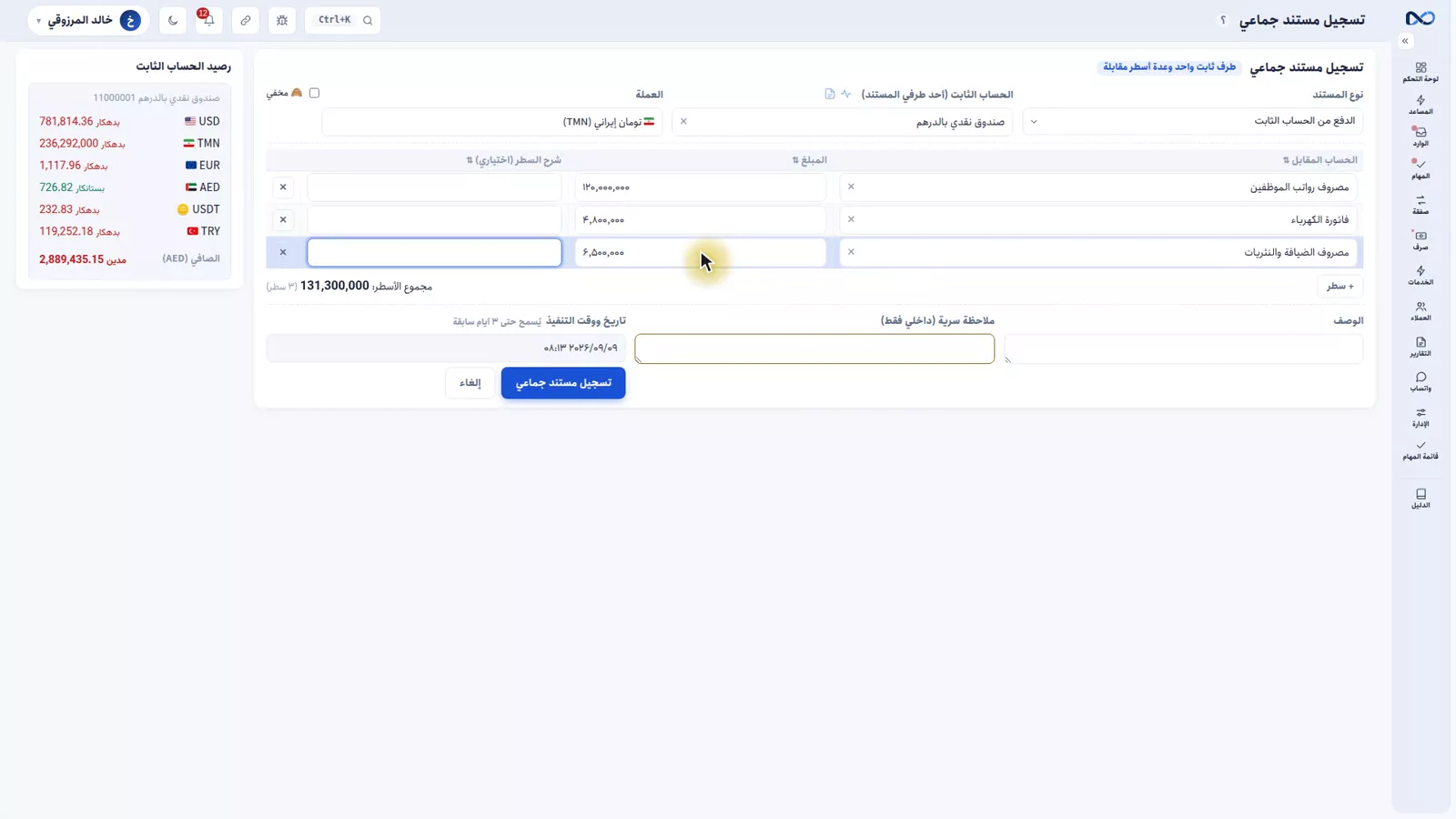The width and height of the screenshot is (1456, 819).
Task: Open the خالد المرزوقي user menu
Action: point(88,20)
